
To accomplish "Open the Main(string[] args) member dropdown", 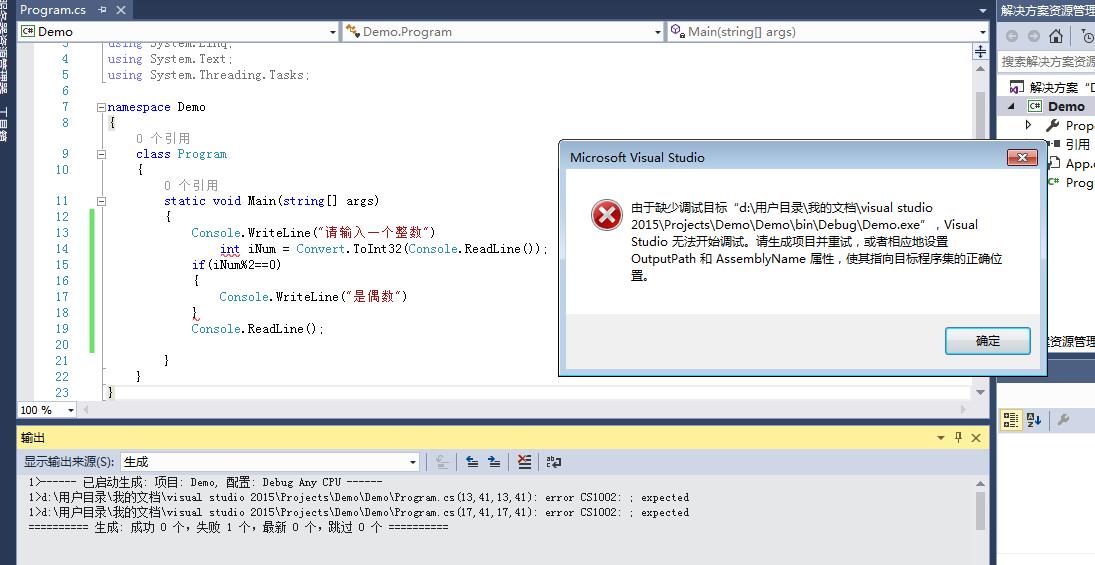I will [982, 32].
